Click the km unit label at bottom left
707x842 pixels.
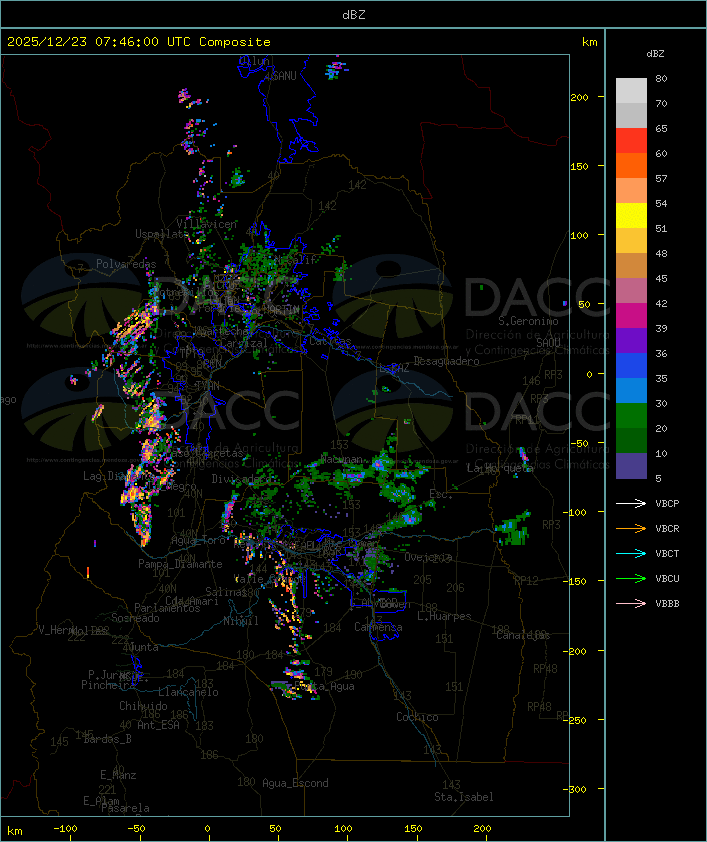(x=15, y=831)
